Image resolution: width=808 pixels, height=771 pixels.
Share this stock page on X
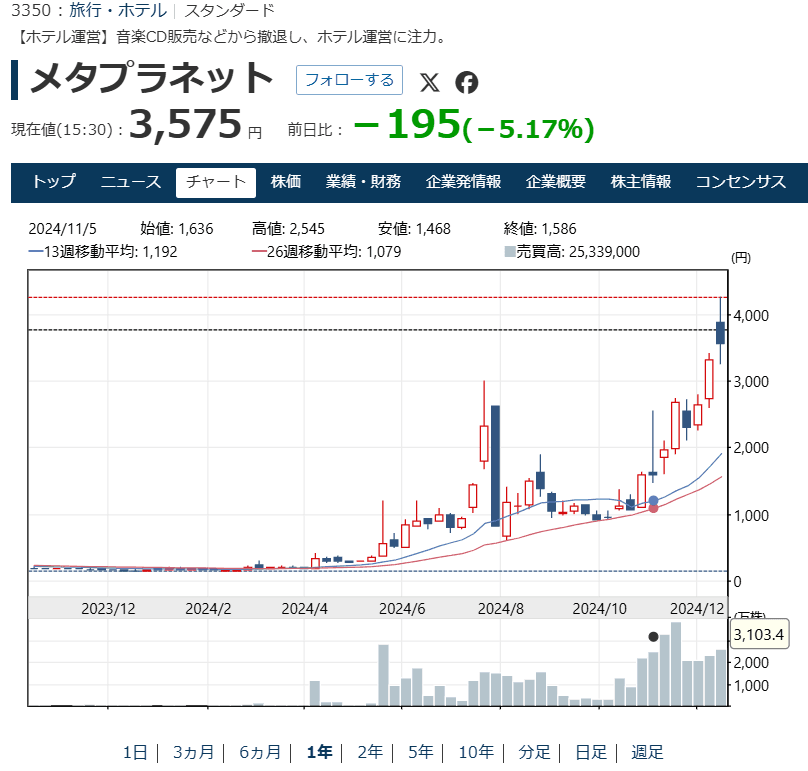[x=431, y=83]
